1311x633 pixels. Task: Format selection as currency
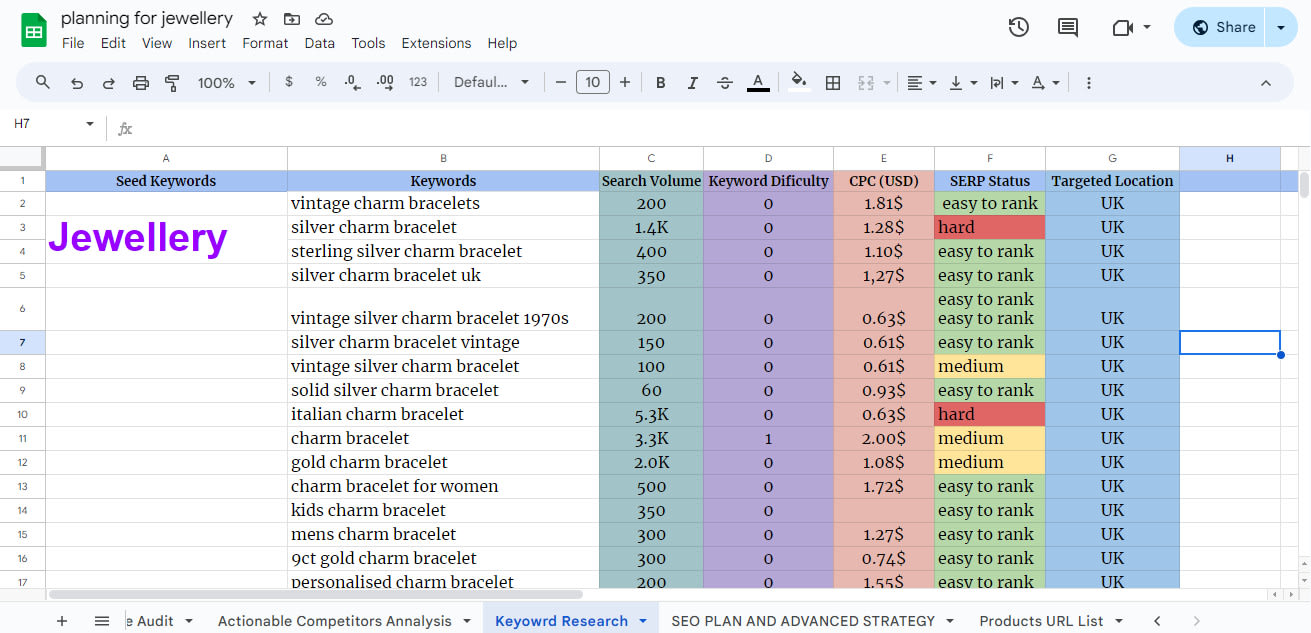coord(288,82)
